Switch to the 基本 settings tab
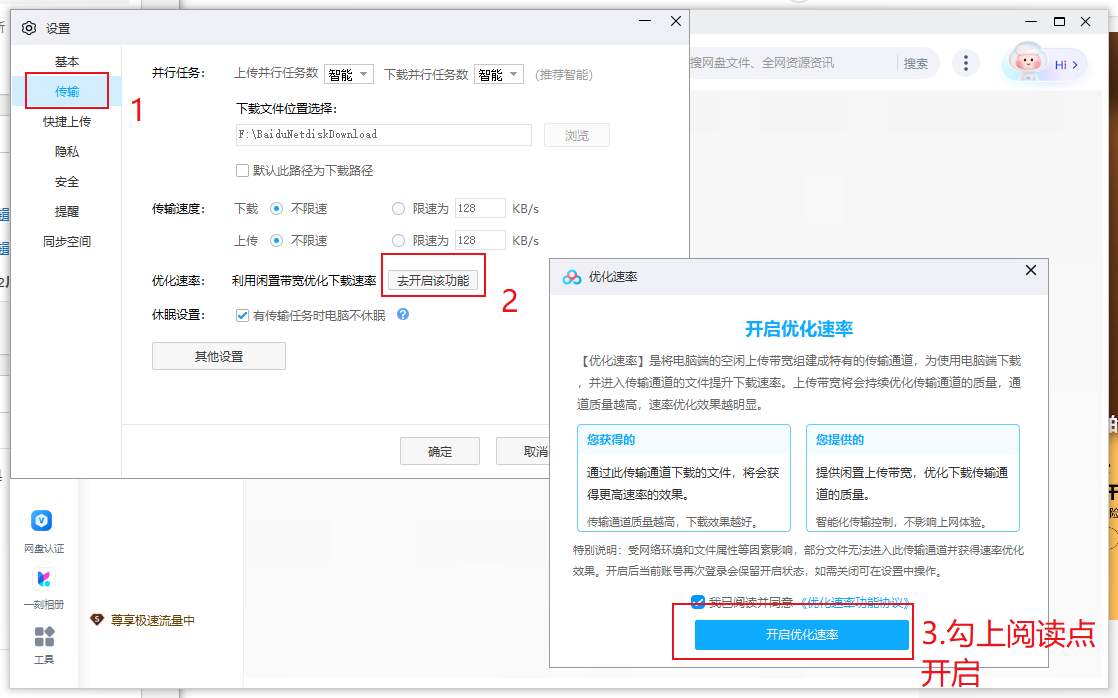1118x698 pixels. (x=67, y=62)
